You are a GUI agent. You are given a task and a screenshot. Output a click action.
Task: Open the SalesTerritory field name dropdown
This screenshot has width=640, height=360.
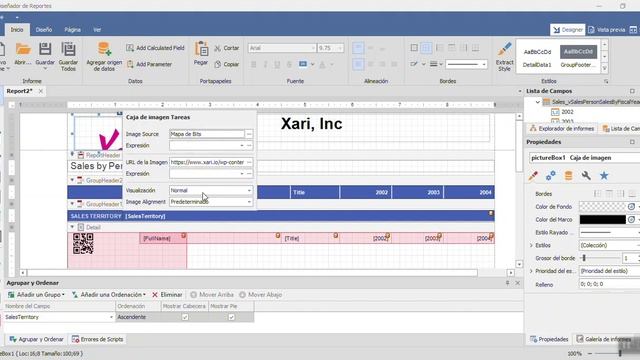111,317
